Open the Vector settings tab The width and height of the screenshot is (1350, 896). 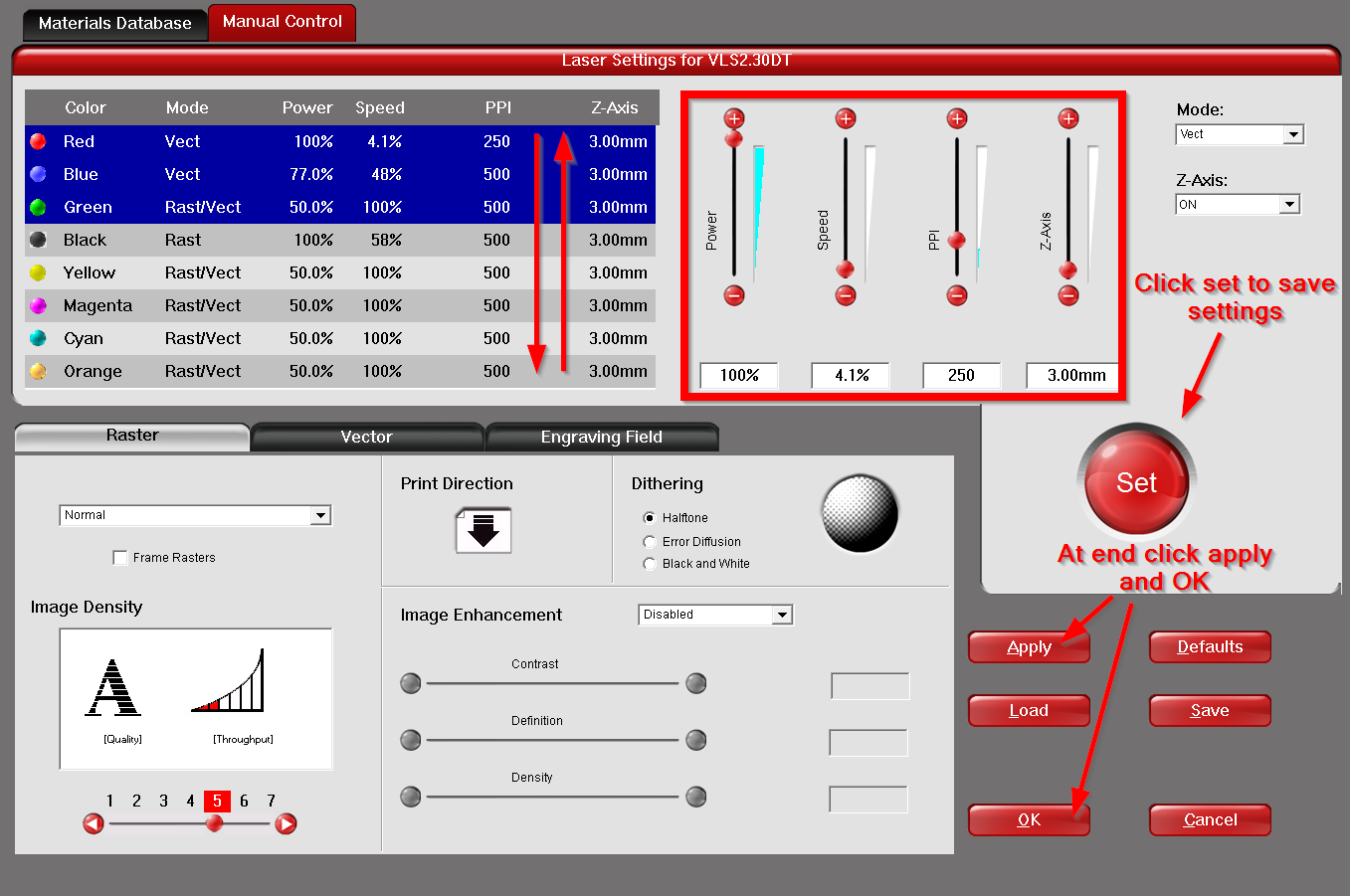click(366, 438)
